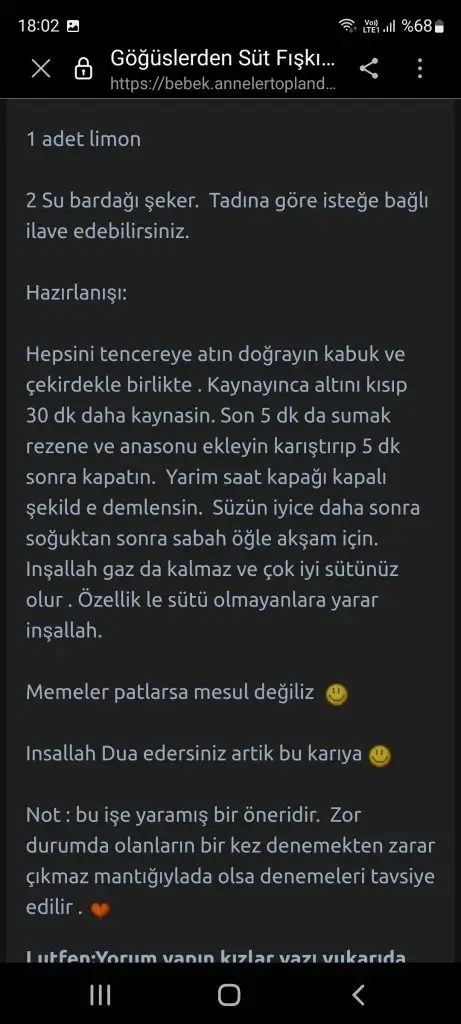The height and width of the screenshot is (1024, 461).
Task: Tap the Android home button
Action: point(229,995)
